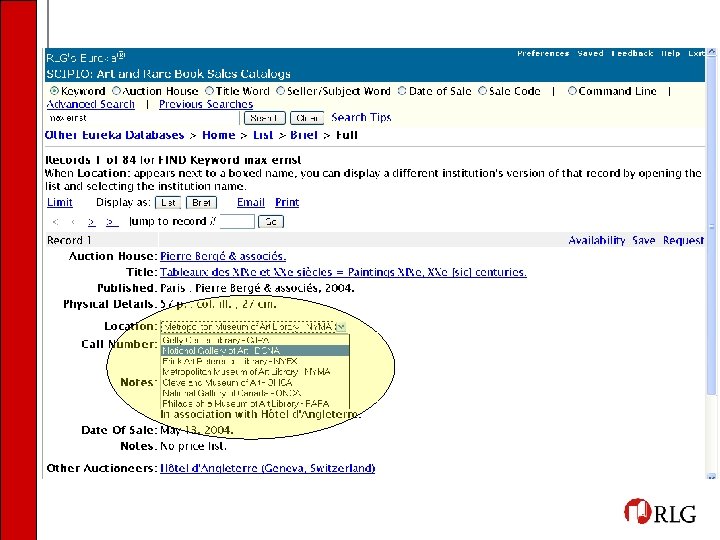
Task: Open Preferences in the top bar
Action: 543,53
